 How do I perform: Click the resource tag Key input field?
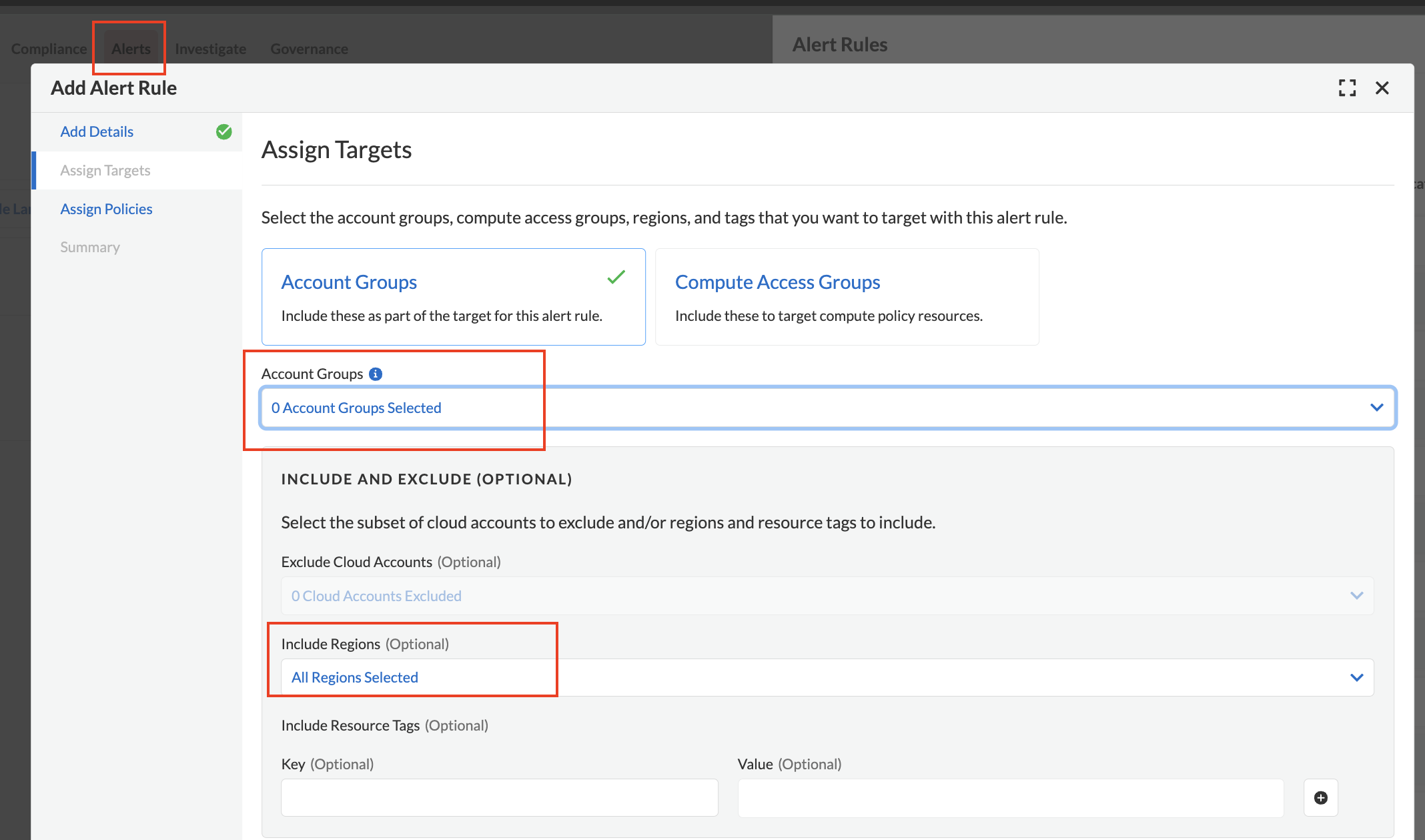499,797
